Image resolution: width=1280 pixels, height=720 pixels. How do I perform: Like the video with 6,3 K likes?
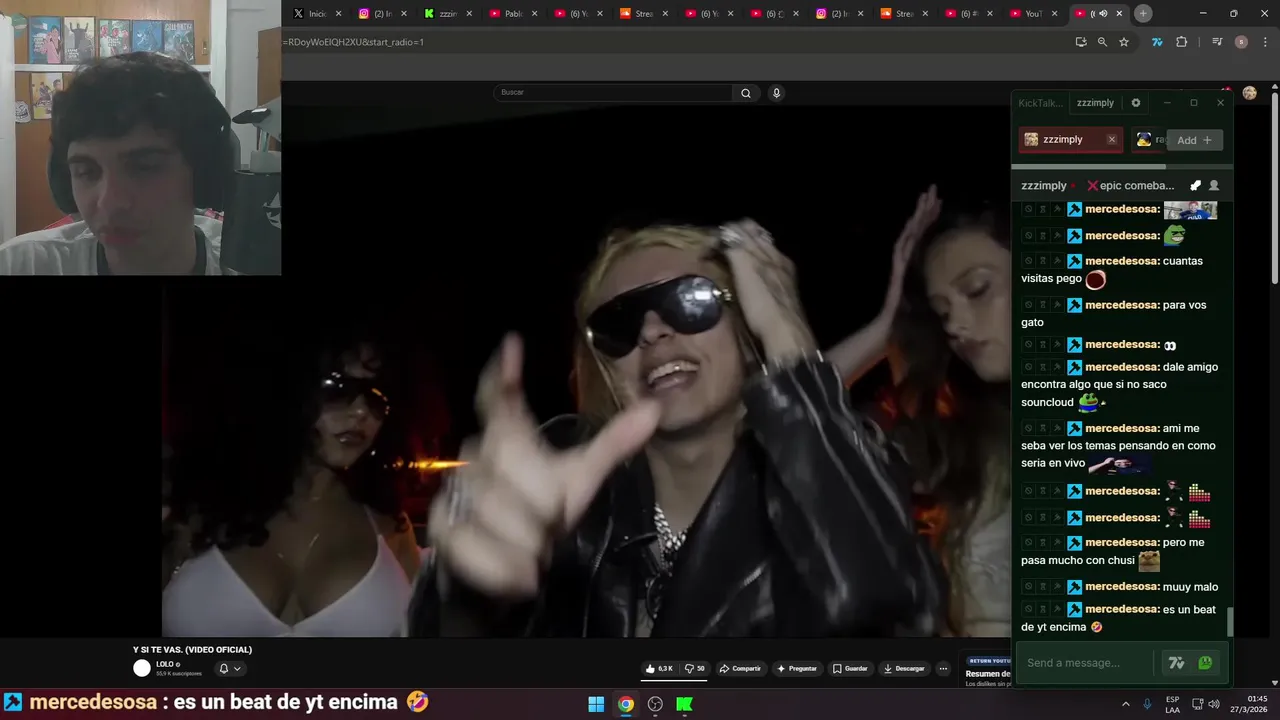660,668
